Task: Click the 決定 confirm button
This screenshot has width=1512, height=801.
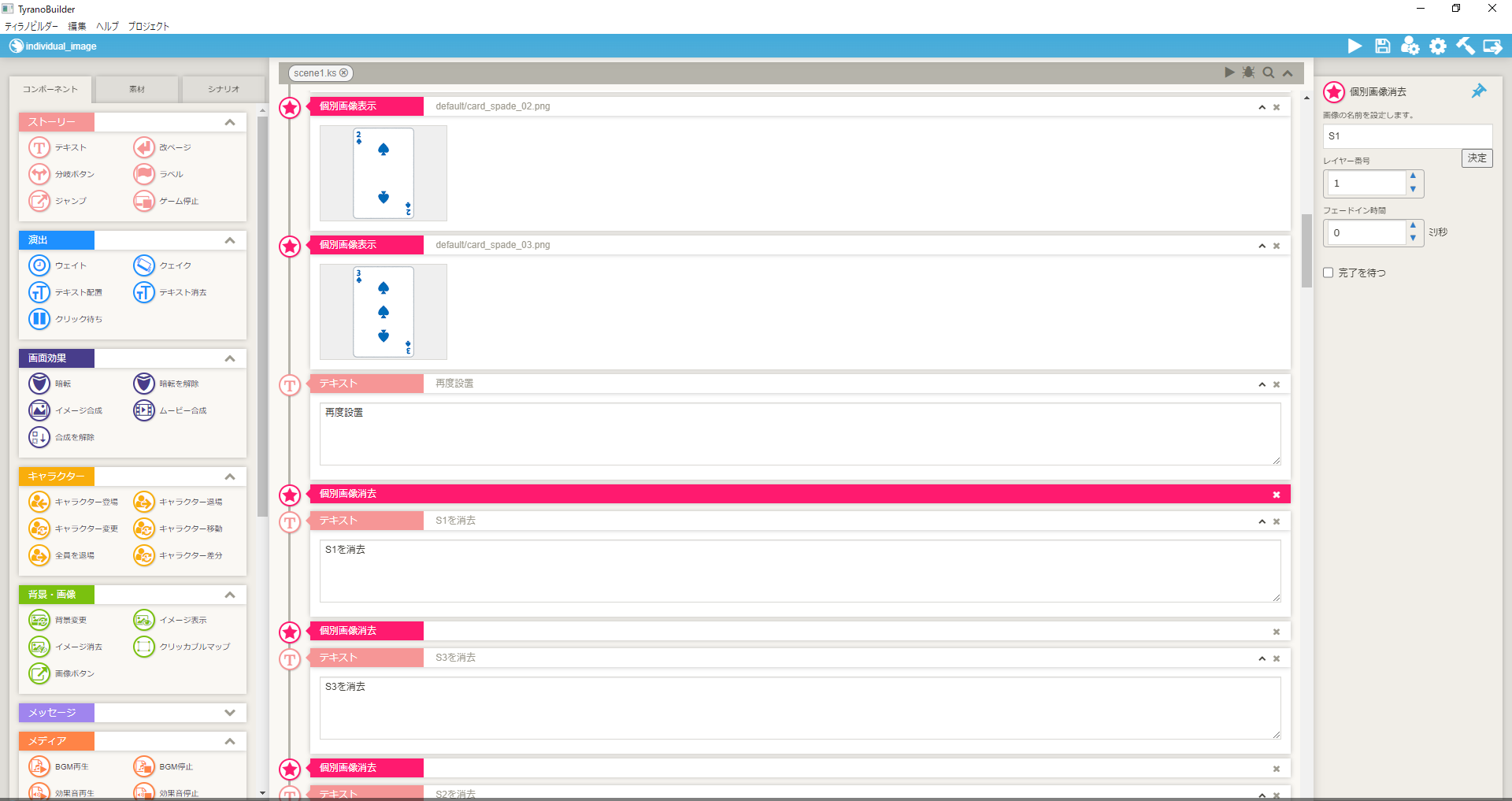Action: point(1477,158)
